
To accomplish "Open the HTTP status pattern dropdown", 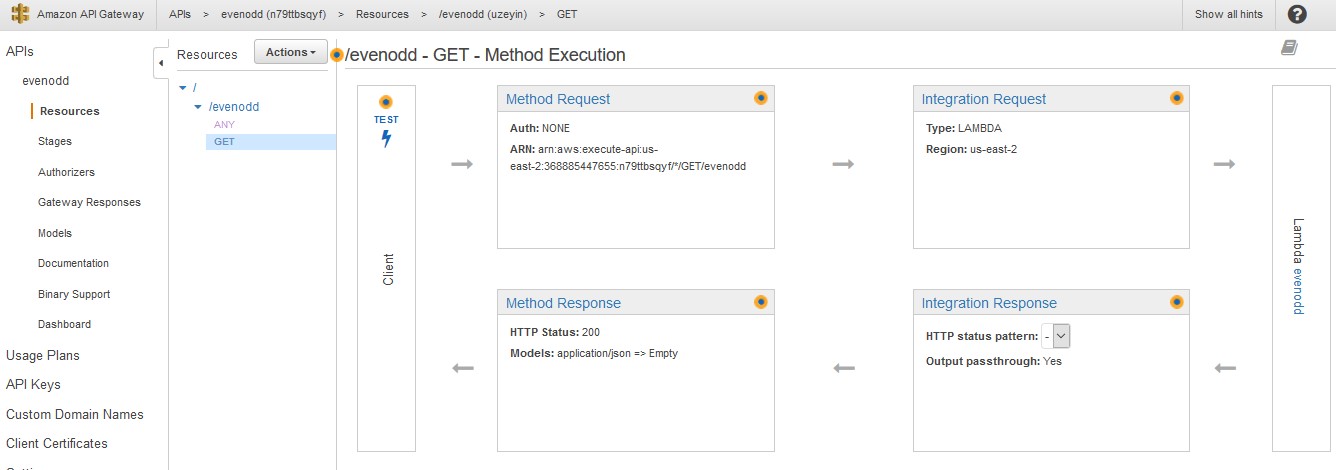I will pos(1056,336).
